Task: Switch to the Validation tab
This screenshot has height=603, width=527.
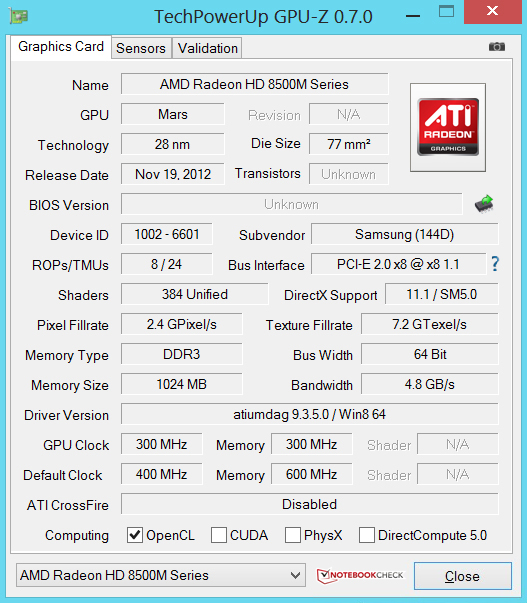Action: pos(207,48)
